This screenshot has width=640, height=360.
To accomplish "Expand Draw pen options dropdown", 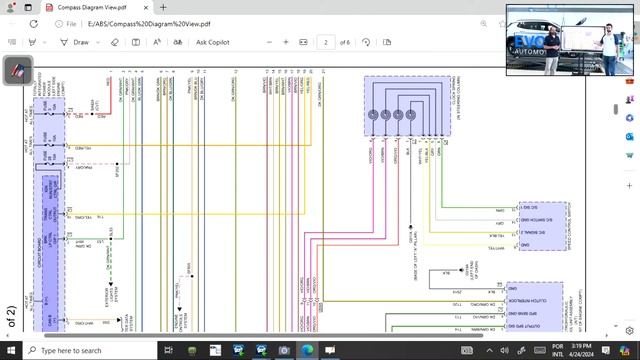I will tap(98, 42).
